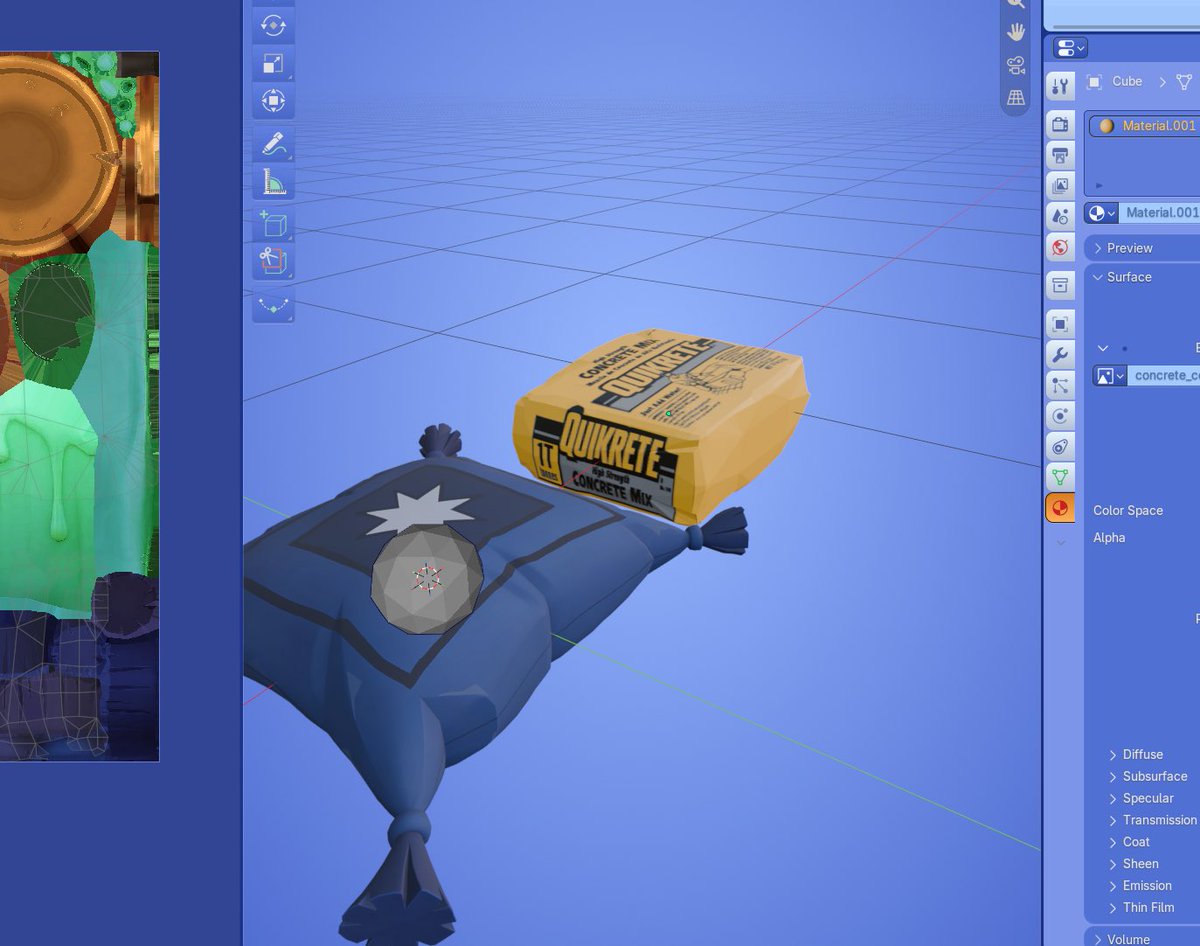
Task: Open the Tool properties tab
Action: pyautogui.click(x=1061, y=86)
